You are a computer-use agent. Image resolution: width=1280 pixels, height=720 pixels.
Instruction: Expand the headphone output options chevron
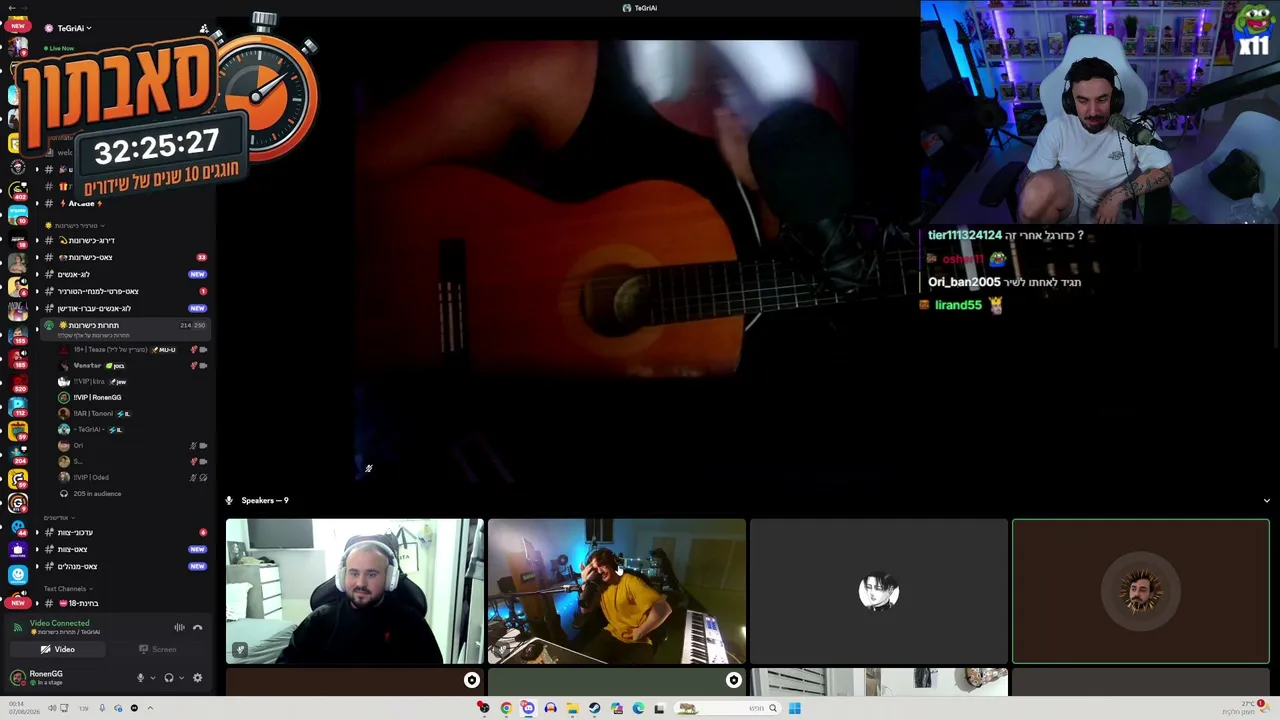[181, 678]
